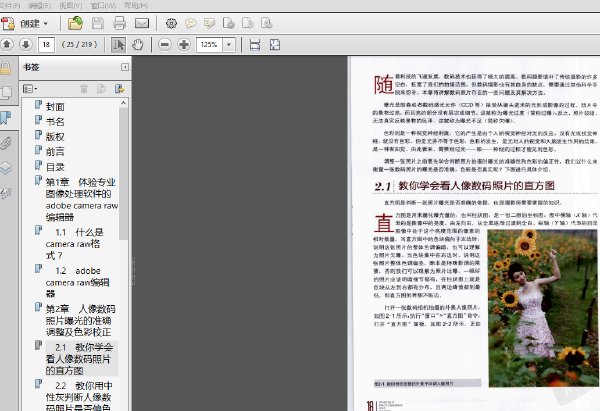
Task: Delete selected bookmark trash icon
Action: coord(84,89)
